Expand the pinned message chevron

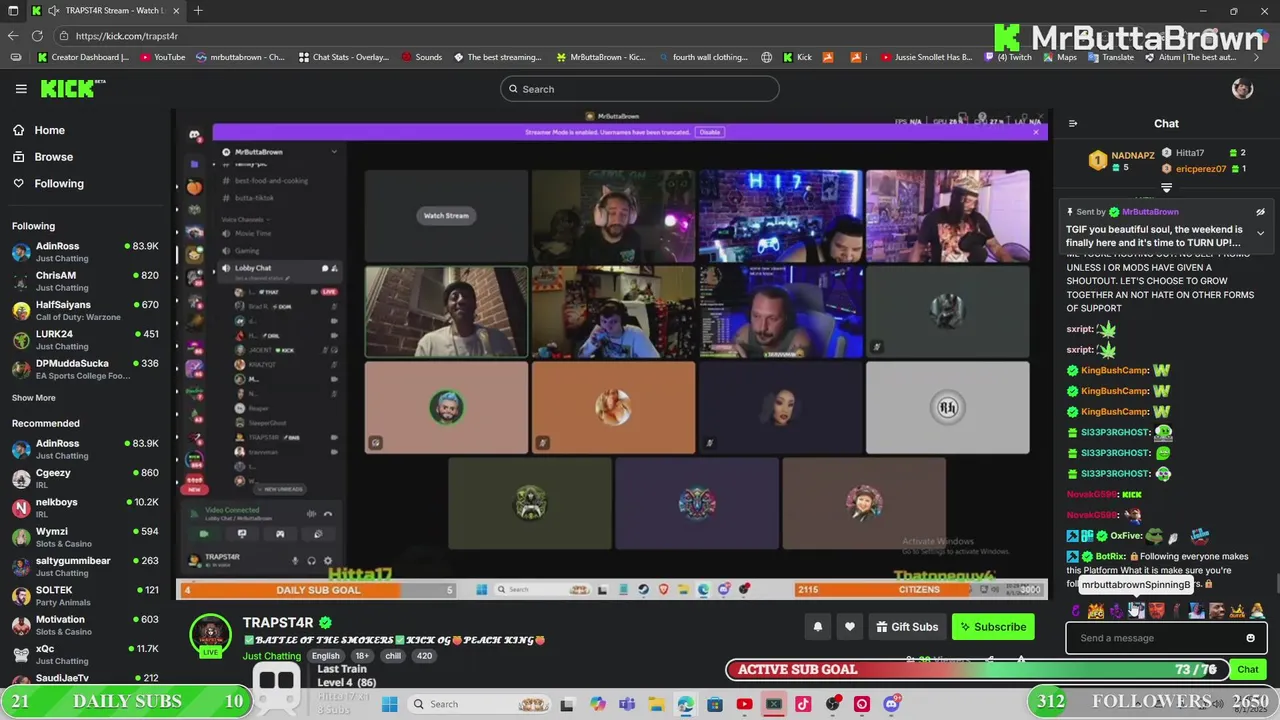pos(1260,233)
